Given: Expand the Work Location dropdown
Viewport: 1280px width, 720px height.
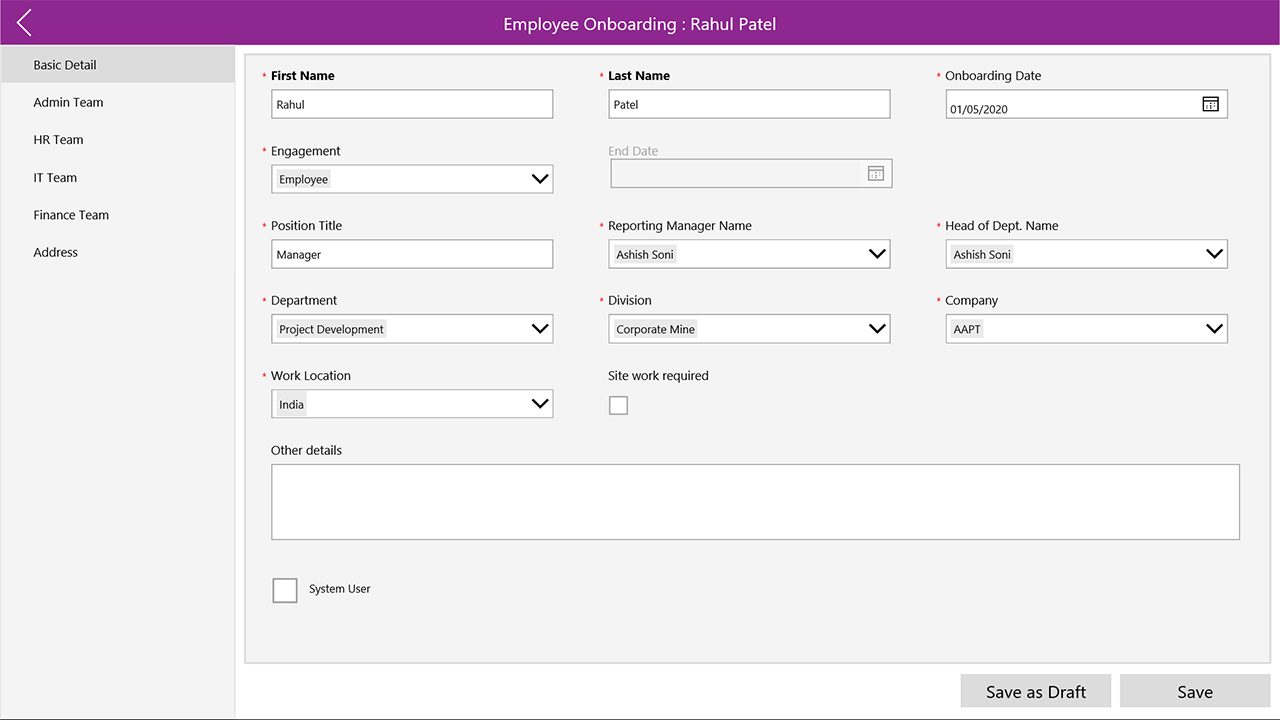Looking at the screenshot, I should pos(540,404).
